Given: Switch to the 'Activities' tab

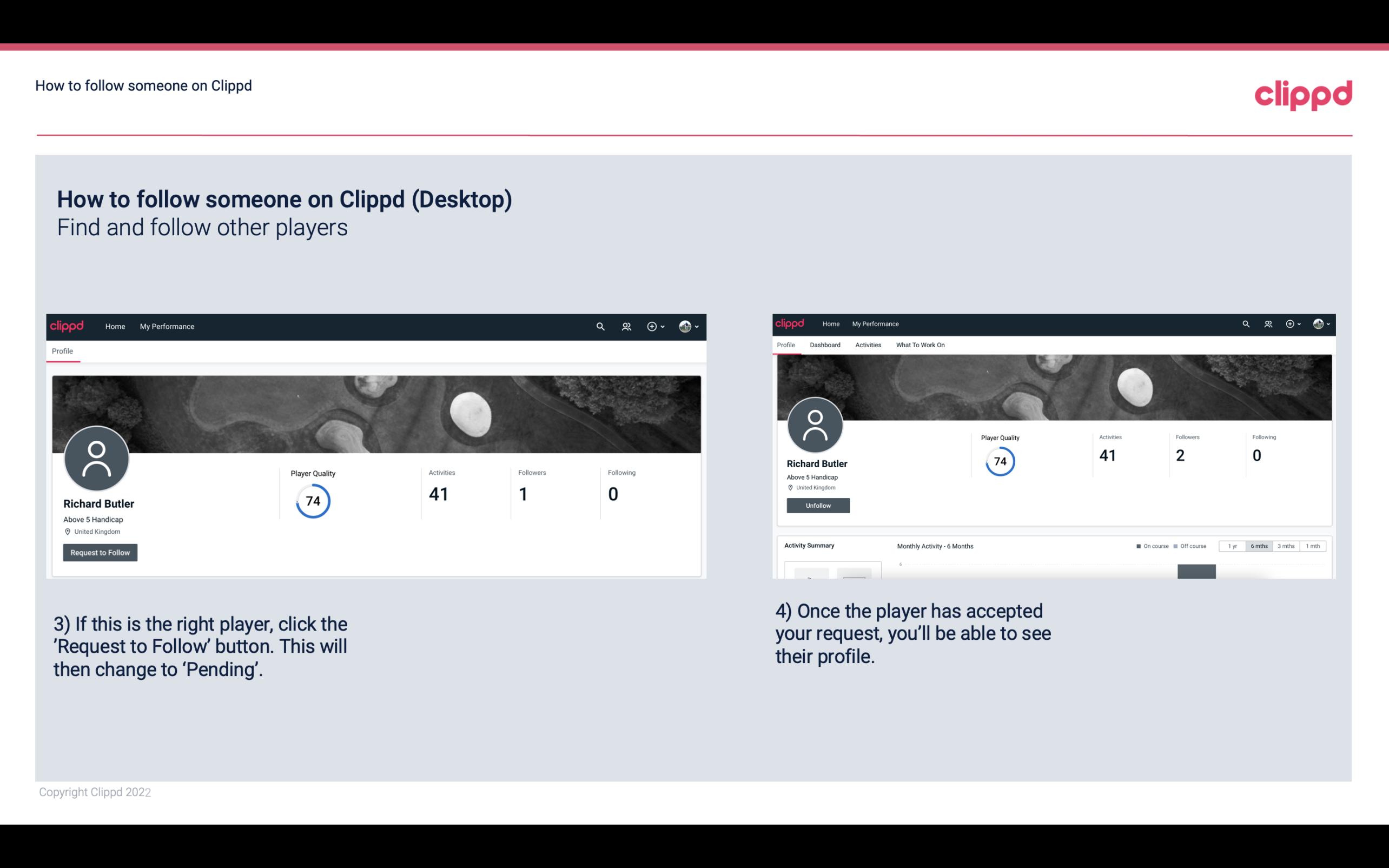Looking at the screenshot, I should 867,345.
